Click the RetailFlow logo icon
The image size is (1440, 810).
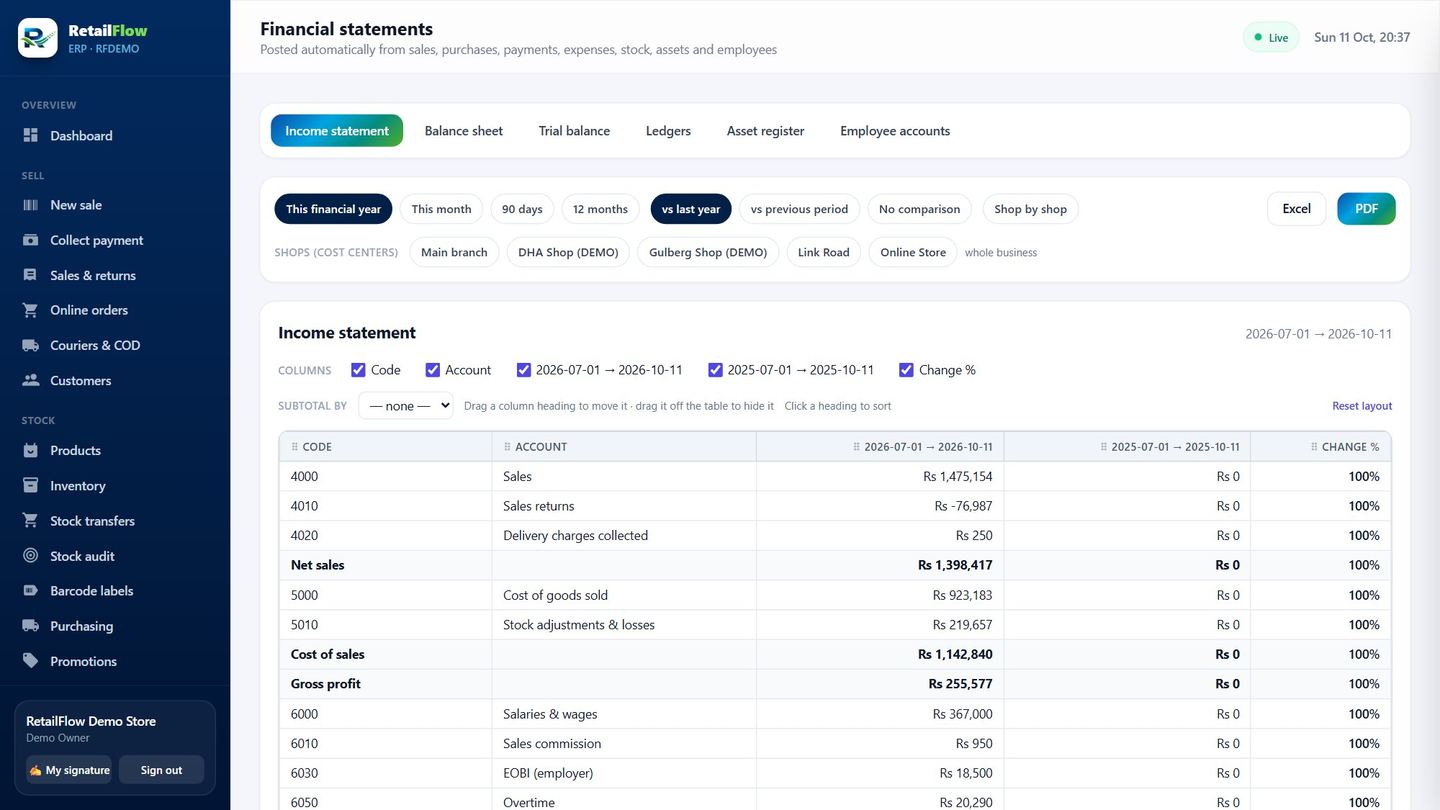(x=38, y=38)
